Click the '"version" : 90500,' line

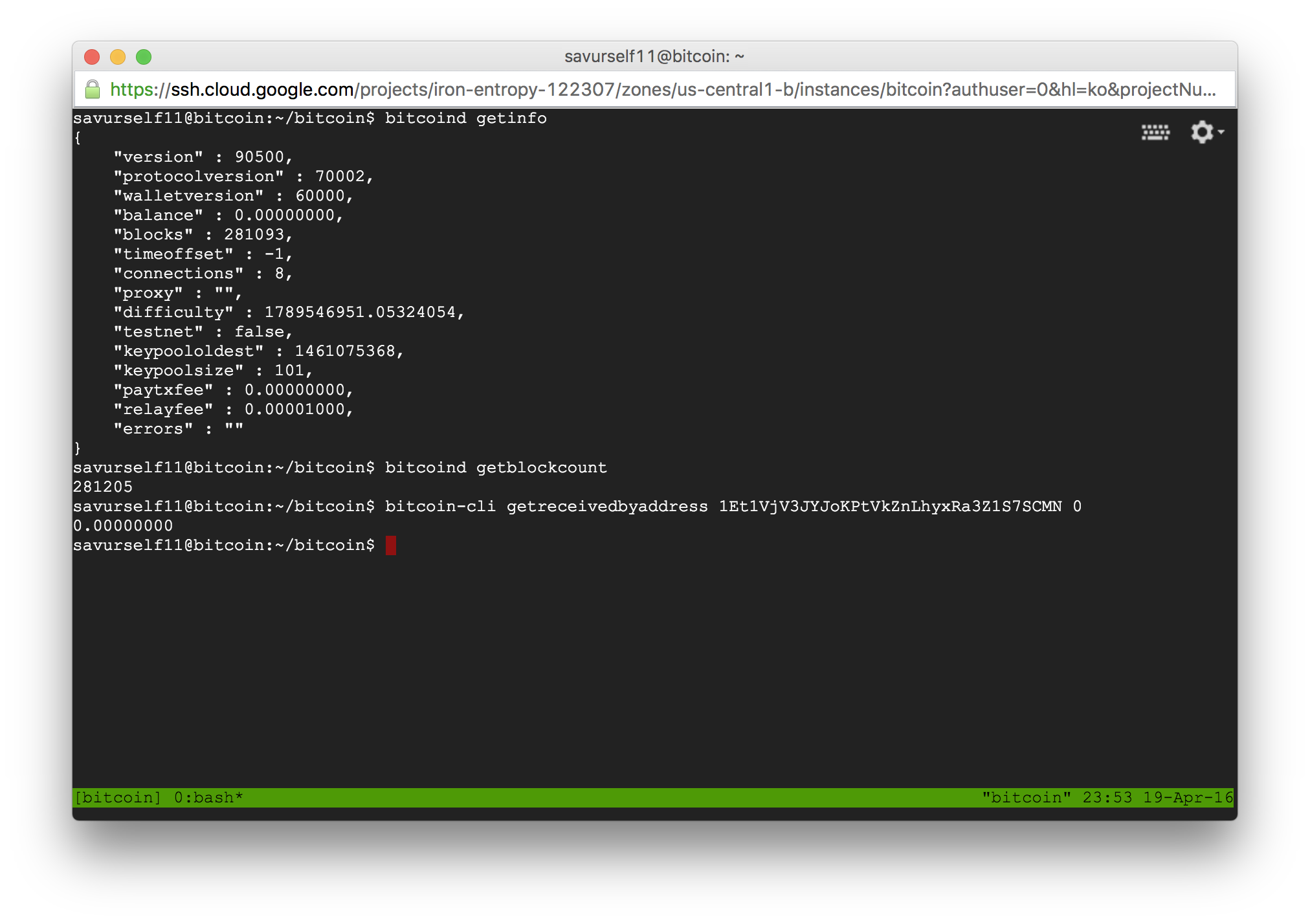[203, 157]
